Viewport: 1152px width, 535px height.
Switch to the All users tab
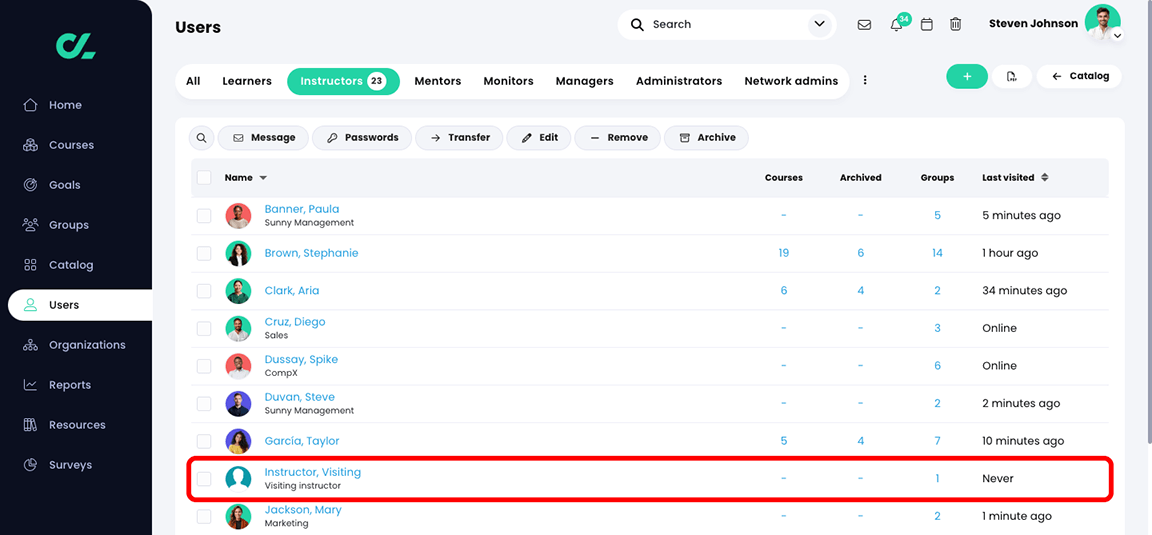[193, 81]
